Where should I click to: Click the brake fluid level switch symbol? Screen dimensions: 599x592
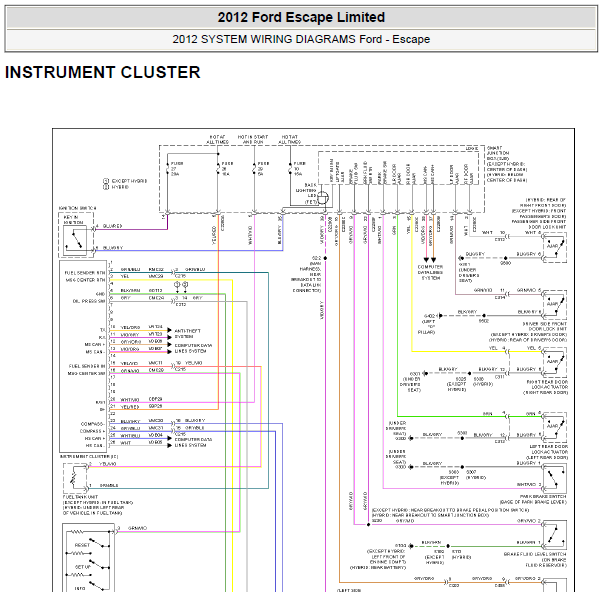554,535
